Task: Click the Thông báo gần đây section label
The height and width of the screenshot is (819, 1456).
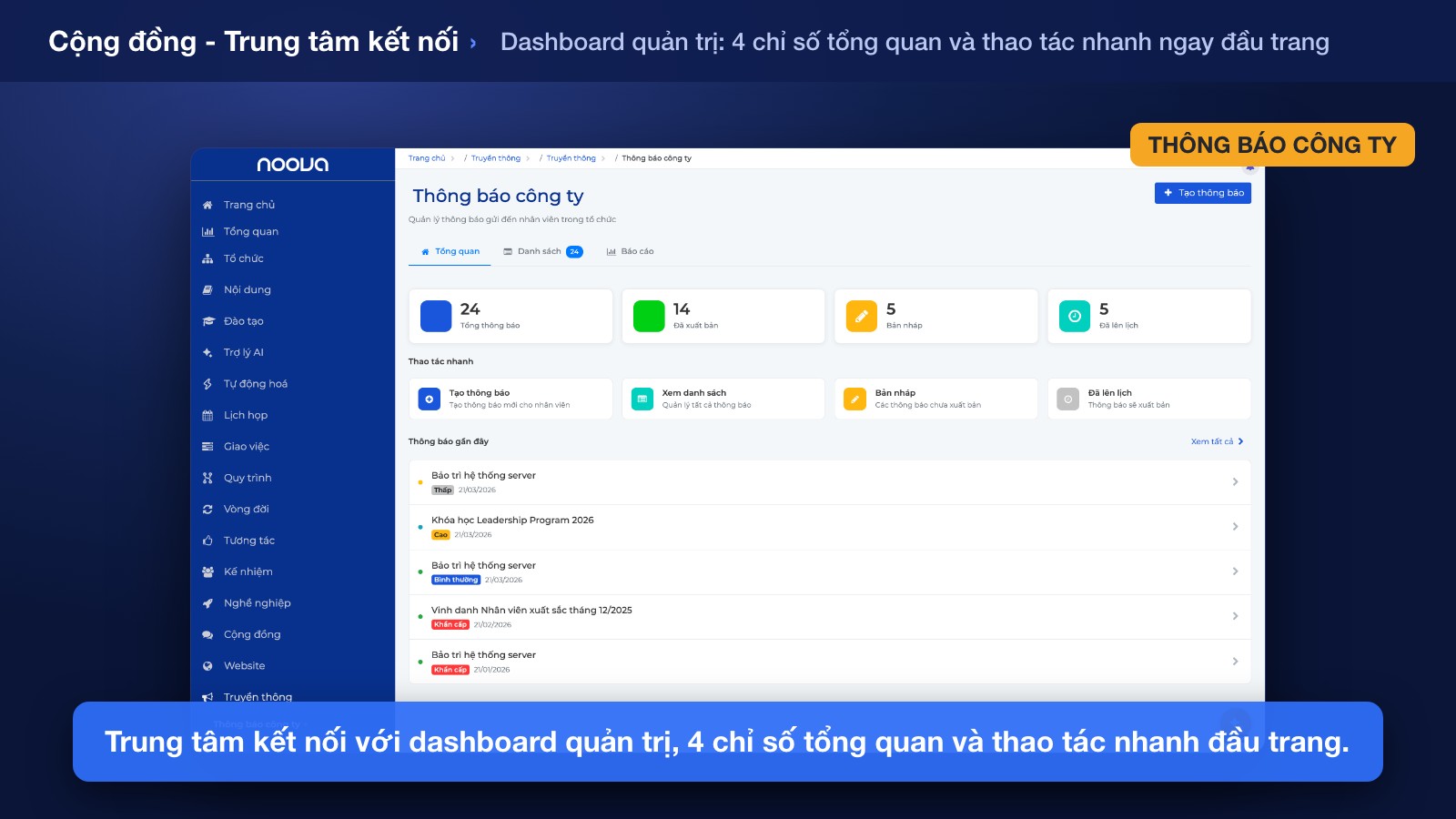Action: (x=448, y=441)
